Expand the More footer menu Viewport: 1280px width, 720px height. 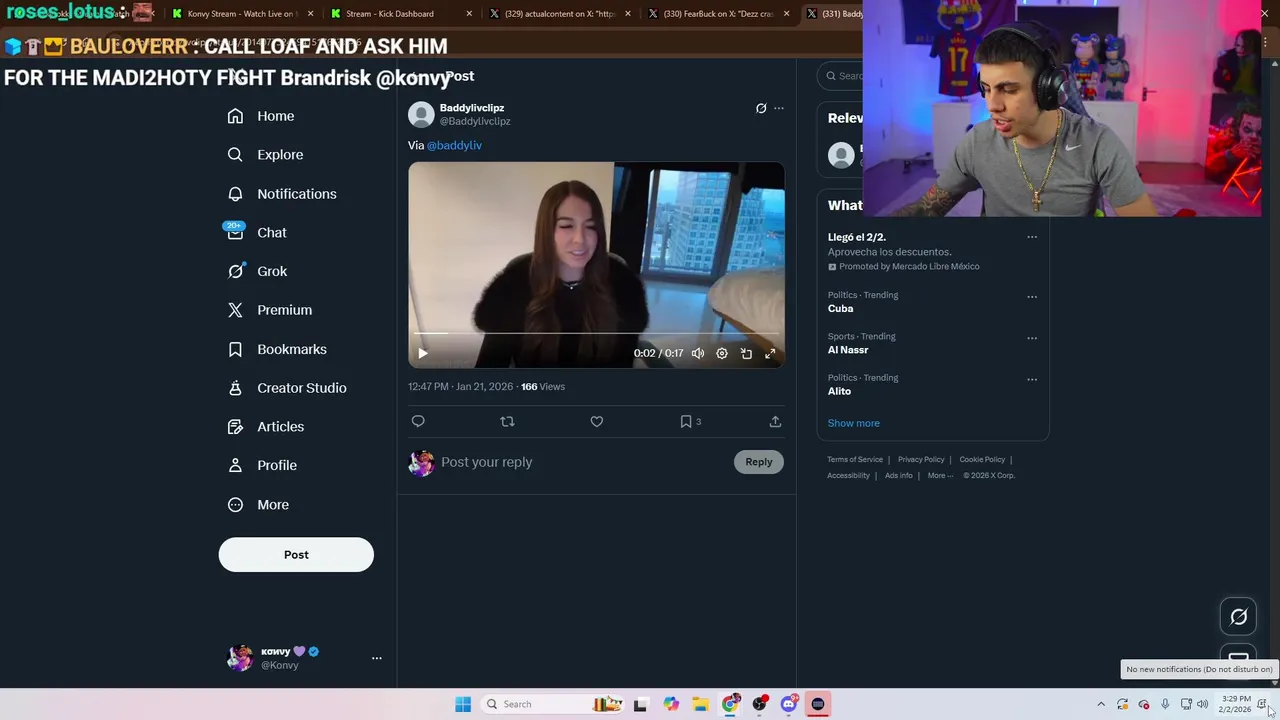point(940,476)
